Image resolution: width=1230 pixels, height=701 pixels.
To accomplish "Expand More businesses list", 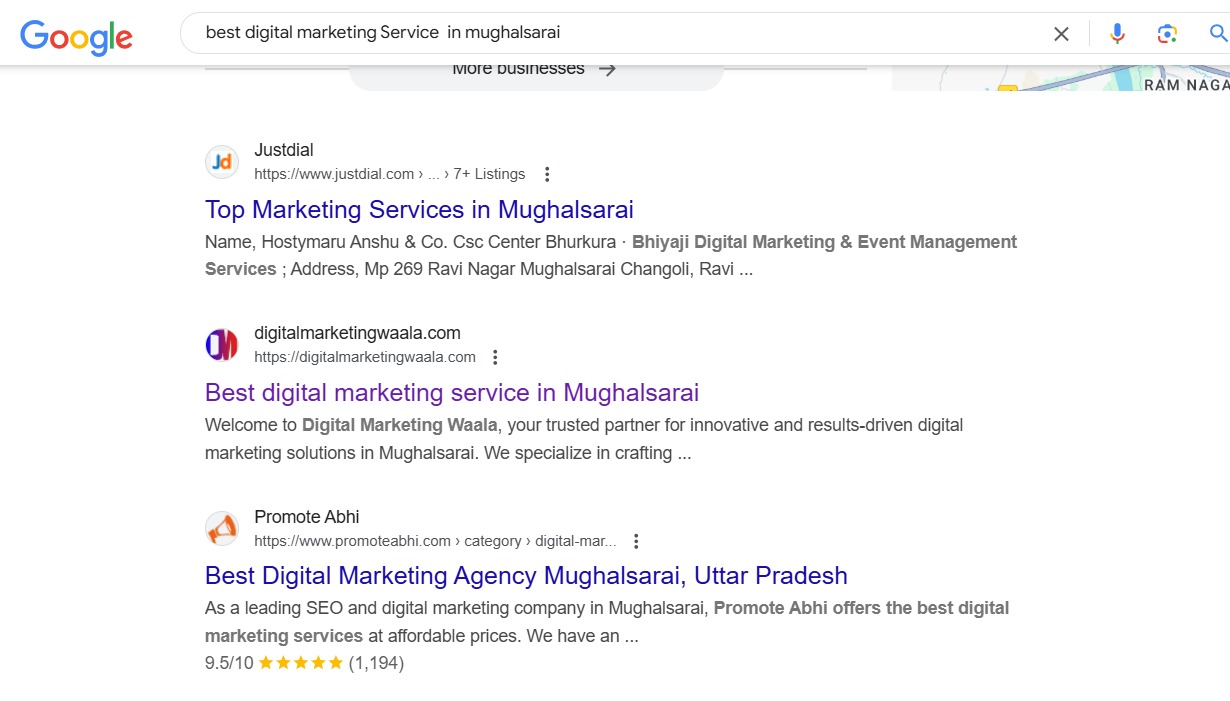I will [535, 70].
